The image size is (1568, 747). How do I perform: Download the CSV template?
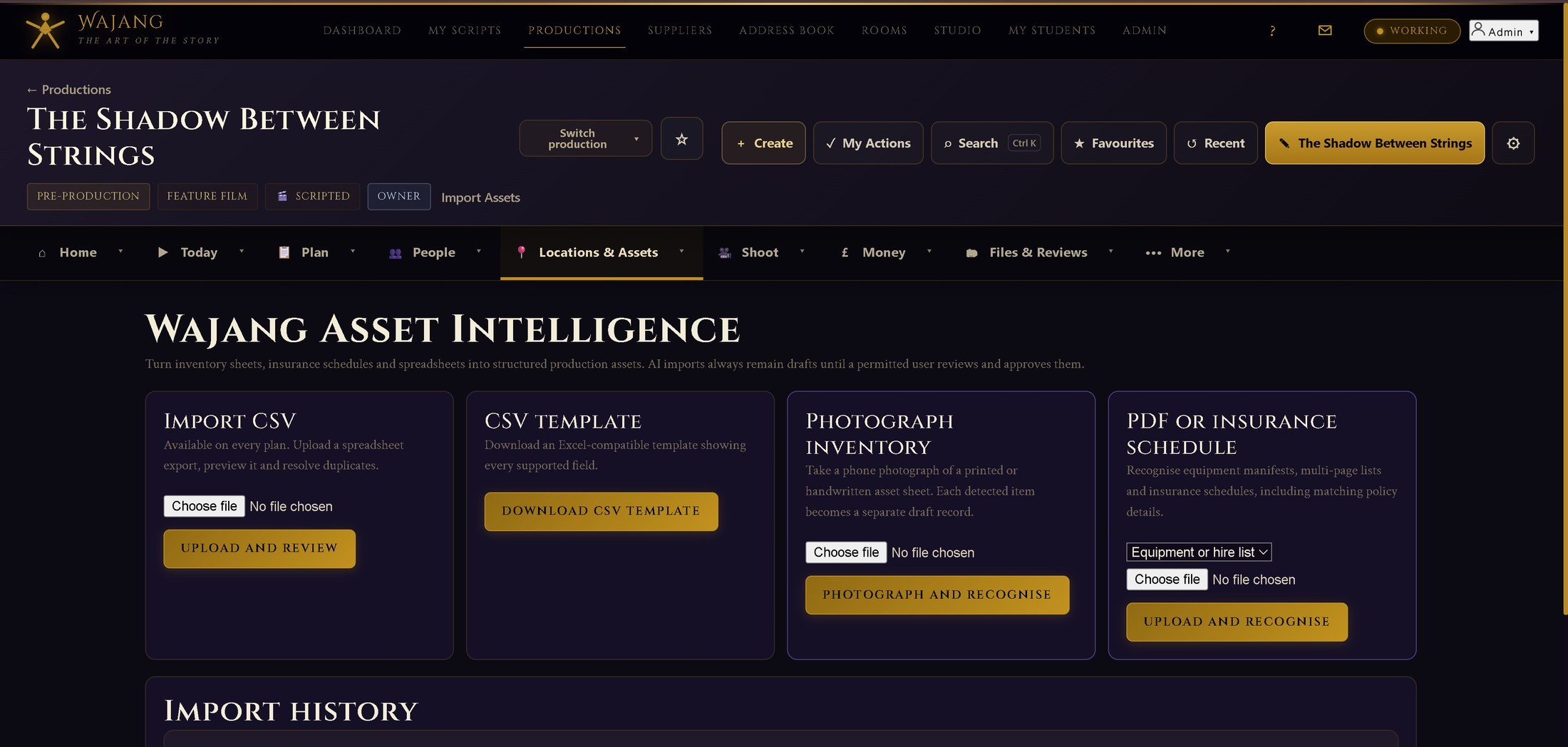tap(601, 512)
